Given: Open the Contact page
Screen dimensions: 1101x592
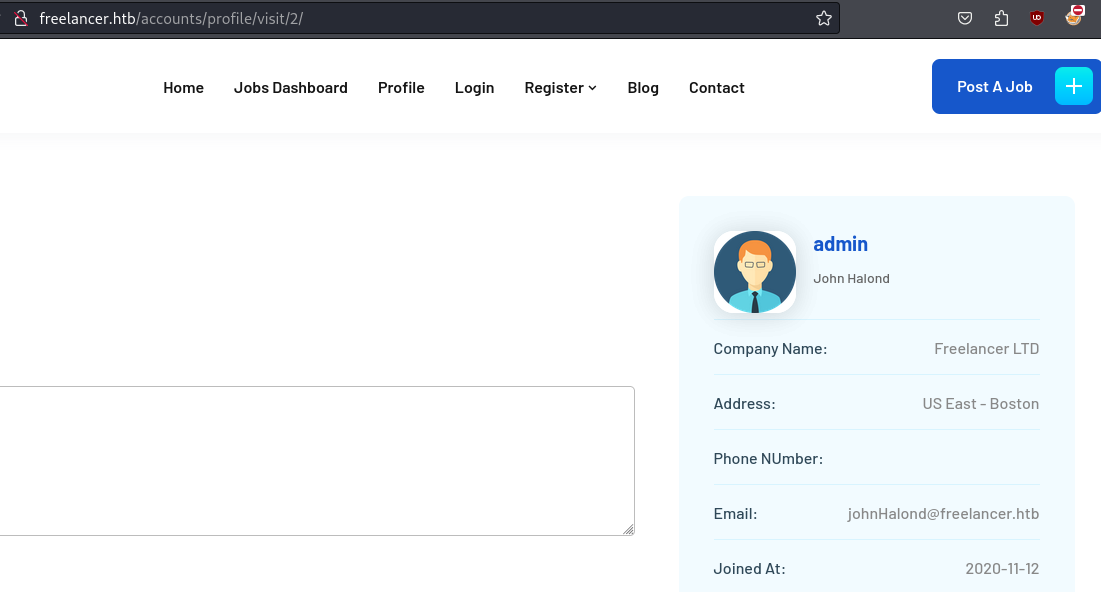Looking at the screenshot, I should pos(716,88).
